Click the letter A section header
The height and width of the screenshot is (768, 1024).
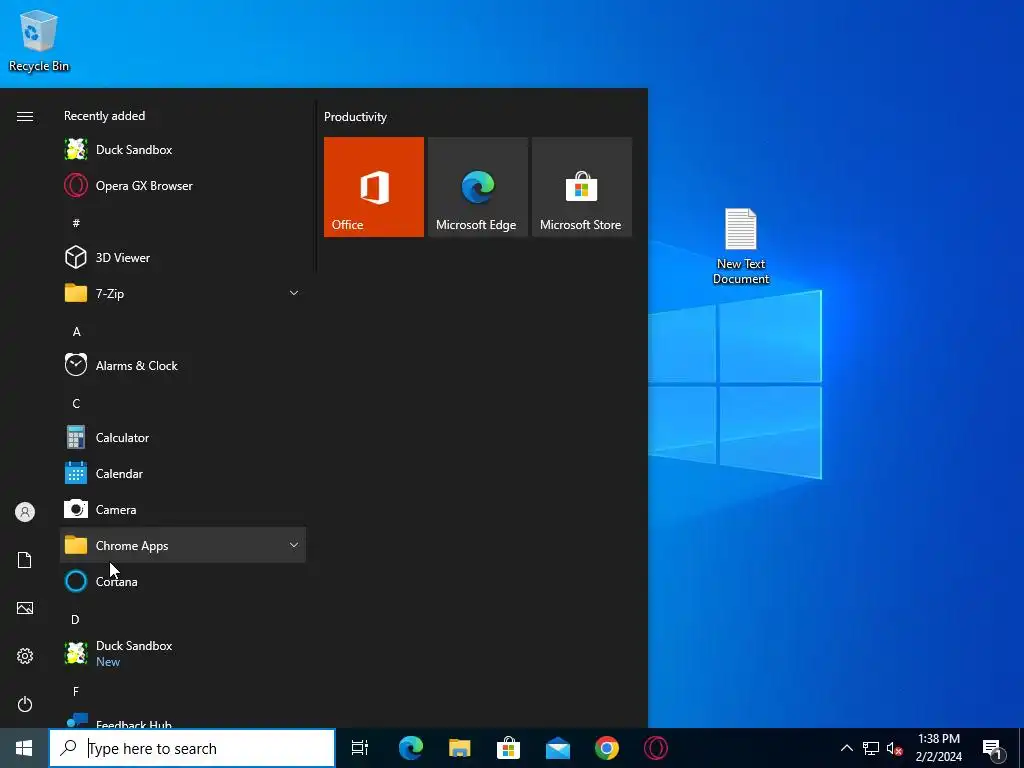pyautogui.click(x=76, y=332)
